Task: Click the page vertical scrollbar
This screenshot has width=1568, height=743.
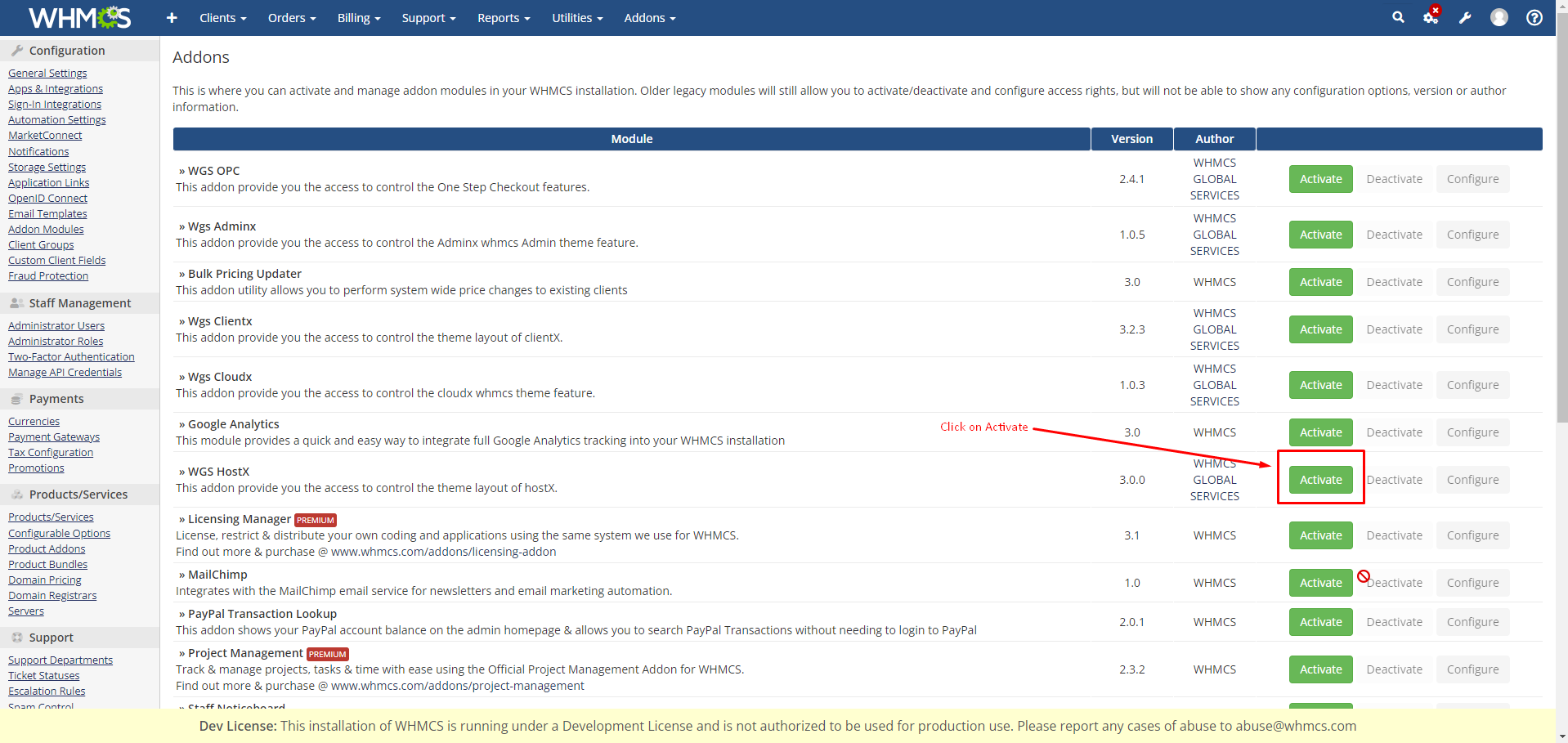Action: (x=1561, y=245)
